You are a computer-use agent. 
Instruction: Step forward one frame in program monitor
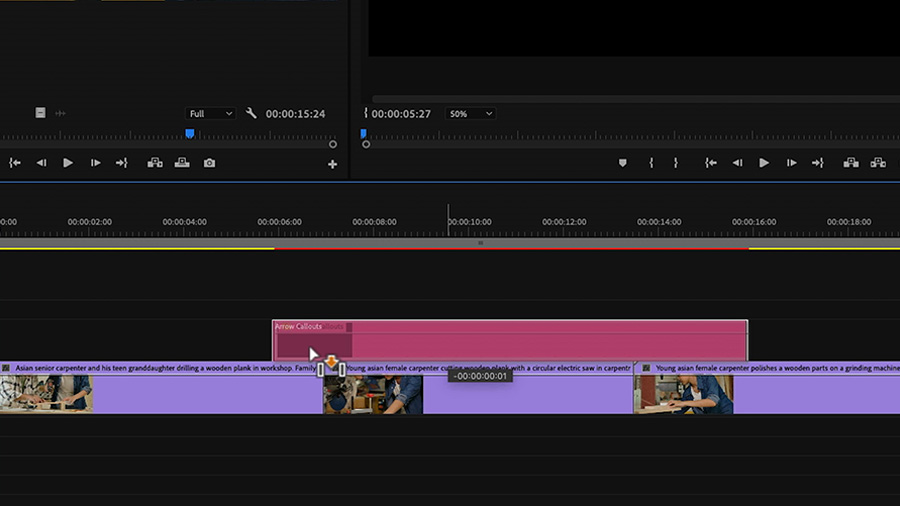click(x=792, y=163)
